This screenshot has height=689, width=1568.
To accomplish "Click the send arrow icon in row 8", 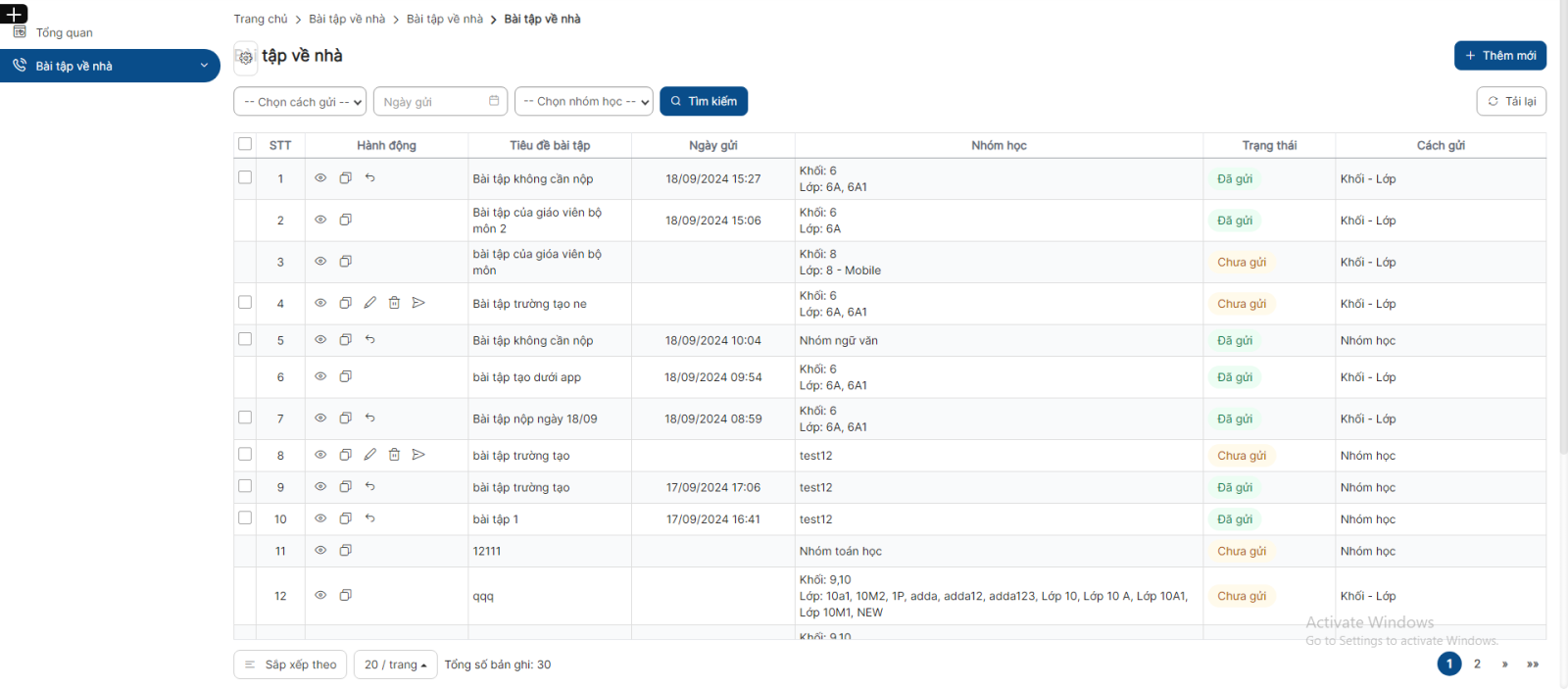I will (x=418, y=455).
